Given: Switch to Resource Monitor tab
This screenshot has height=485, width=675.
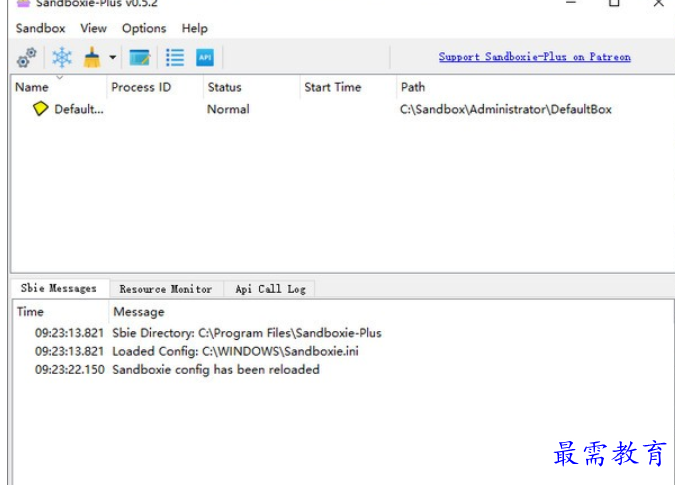Looking at the screenshot, I should click(x=166, y=289).
